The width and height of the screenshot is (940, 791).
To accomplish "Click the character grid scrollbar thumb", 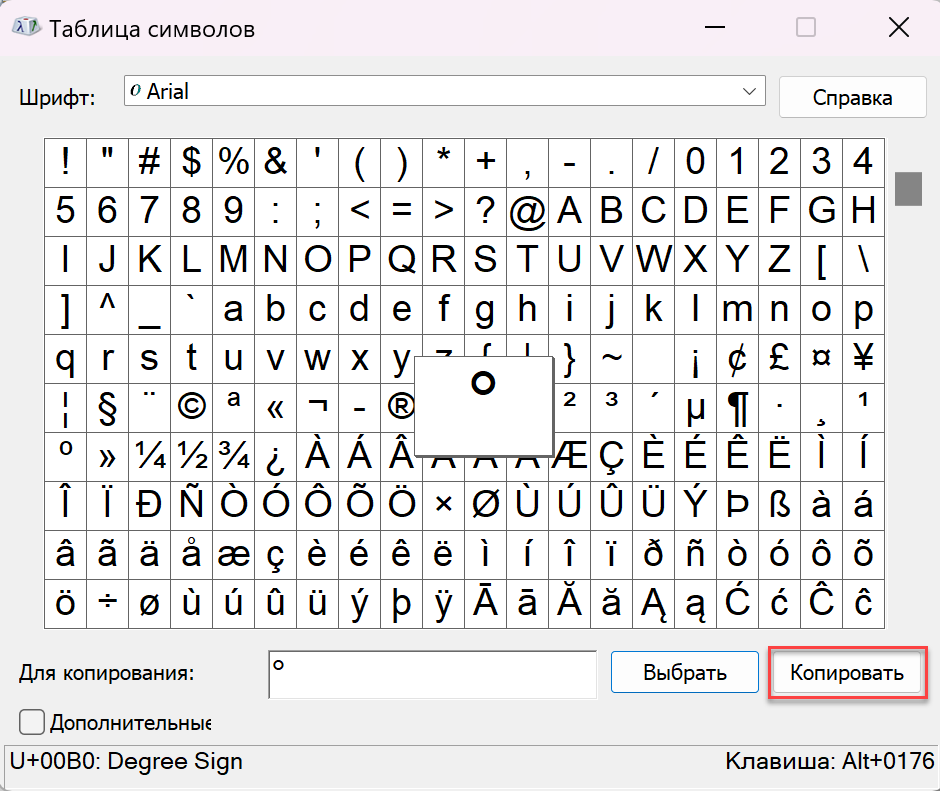I will (x=907, y=188).
